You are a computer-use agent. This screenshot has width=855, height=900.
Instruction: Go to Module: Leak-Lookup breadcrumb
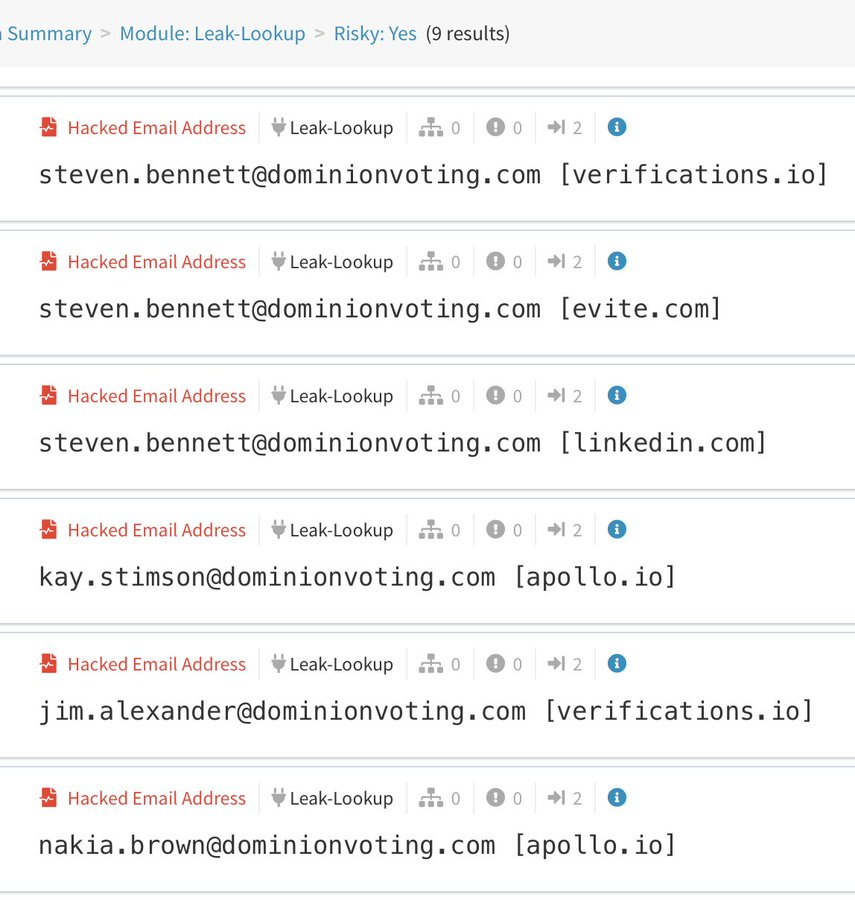click(212, 34)
